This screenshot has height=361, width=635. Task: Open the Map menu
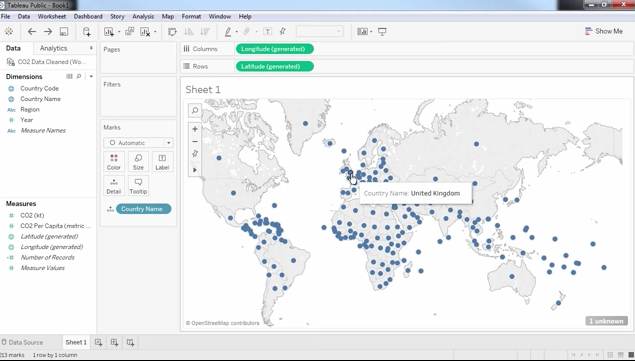coord(168,17)
